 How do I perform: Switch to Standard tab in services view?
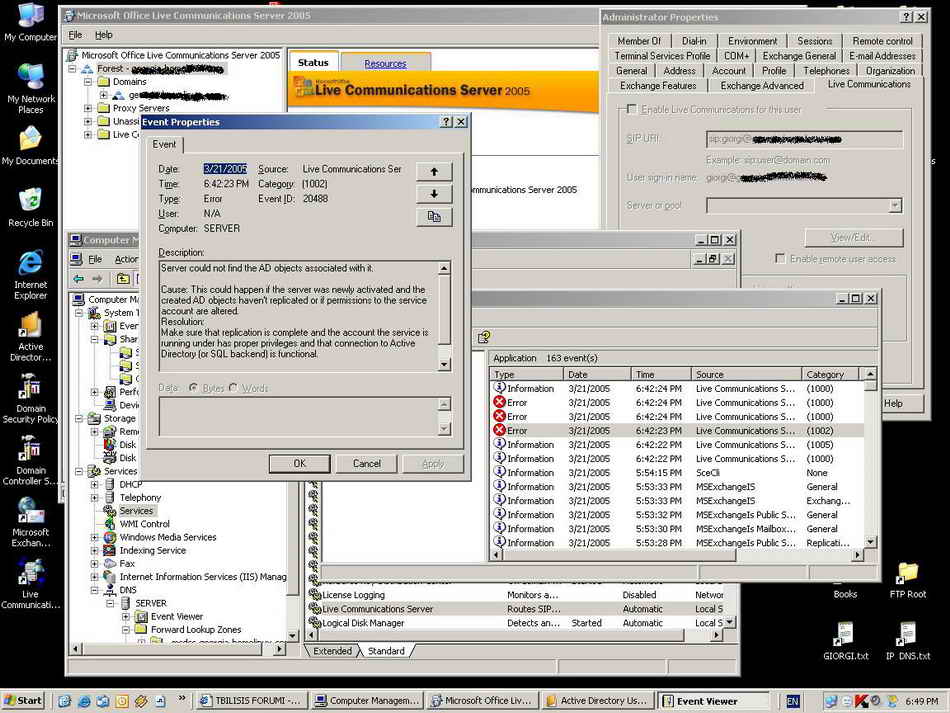tap(386, 651)
